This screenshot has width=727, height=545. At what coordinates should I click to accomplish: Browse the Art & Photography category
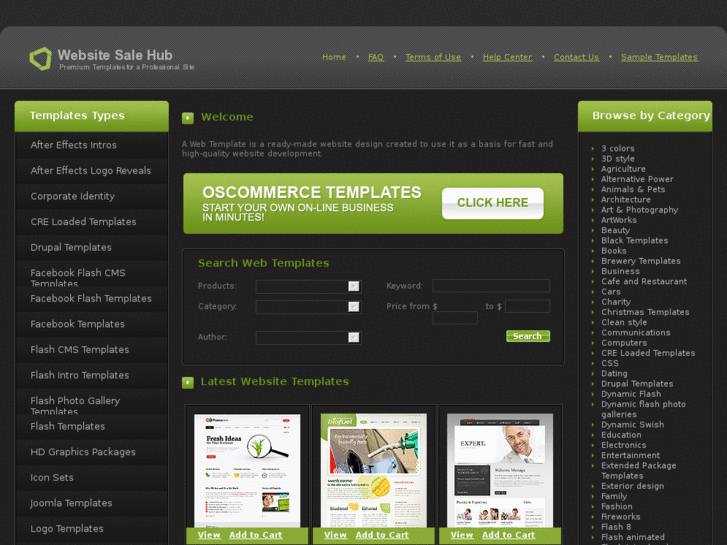click(639, 210)
